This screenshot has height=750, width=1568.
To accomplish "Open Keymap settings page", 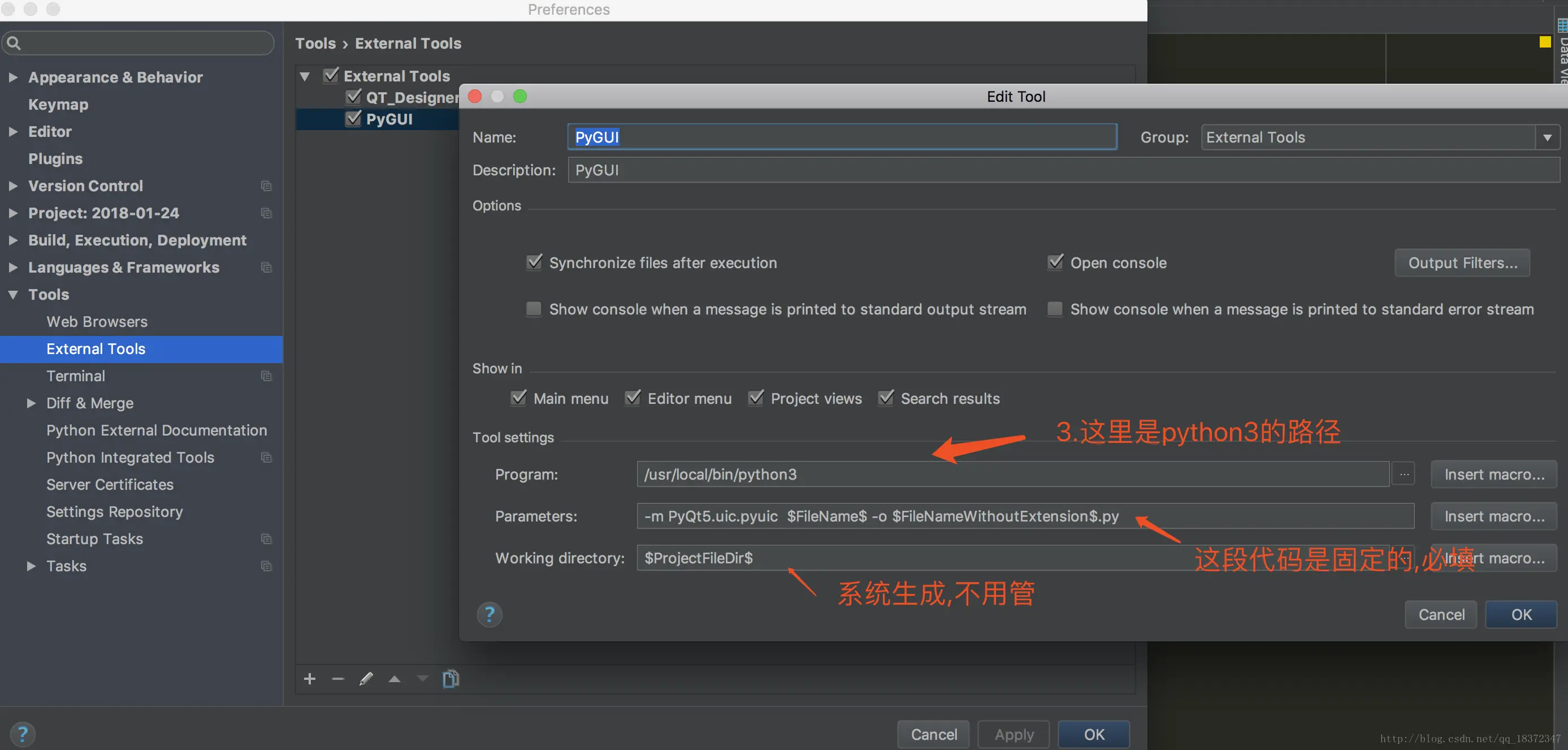I will coord(58,104).
